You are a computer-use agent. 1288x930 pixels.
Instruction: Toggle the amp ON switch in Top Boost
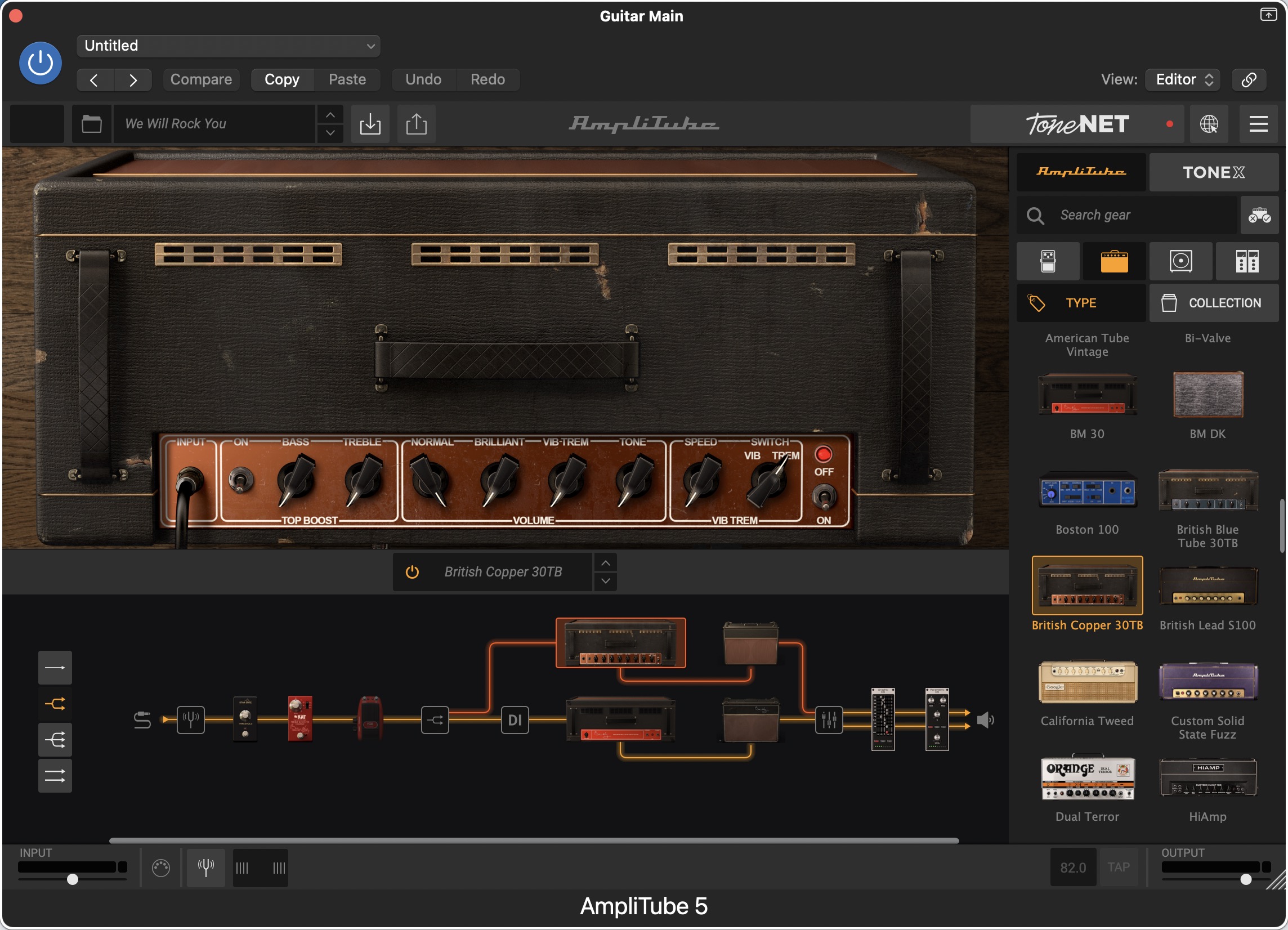pyautogui.click(x=241, y=480)
